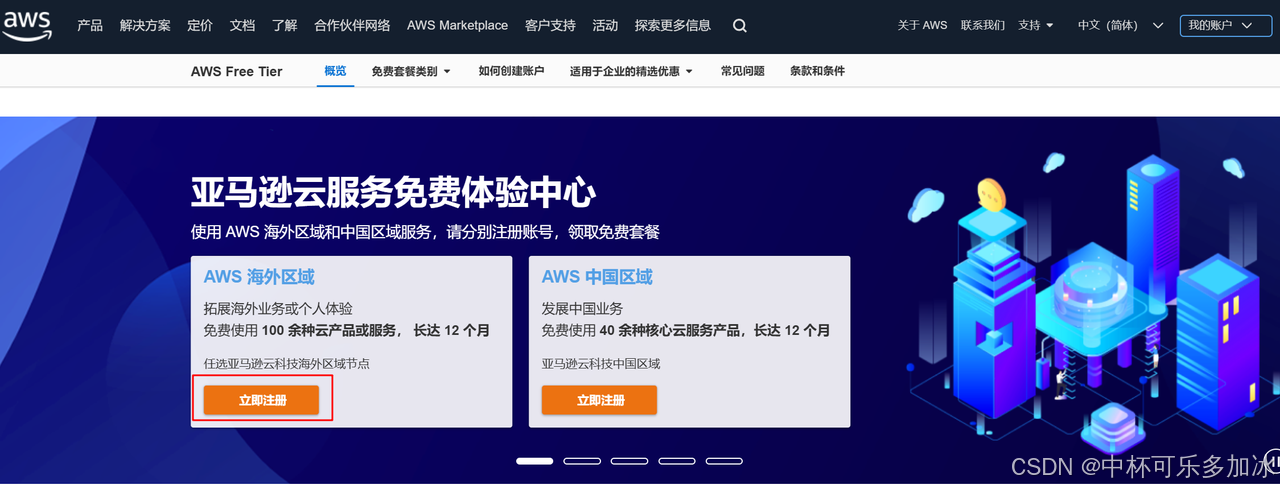Open the 活动 menu item
Screen dimensions: 1280x489
click(x=605, y=26)
